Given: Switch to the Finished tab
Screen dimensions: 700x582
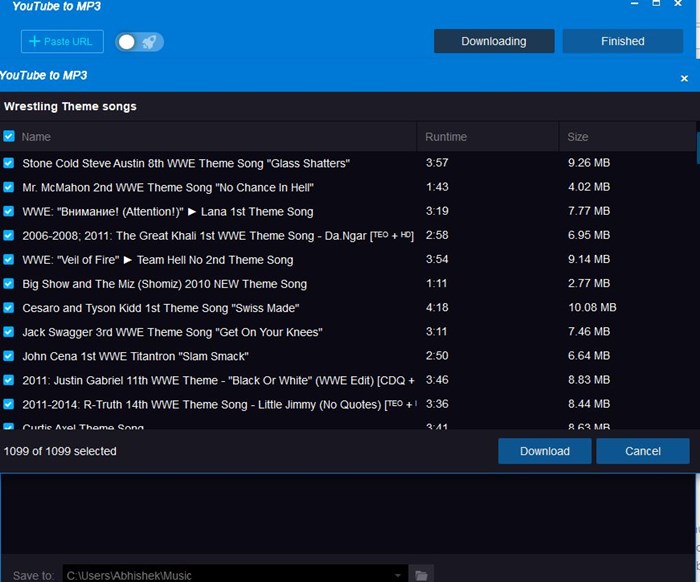Looking at the screenshot, I should click(x=623, y=41).
